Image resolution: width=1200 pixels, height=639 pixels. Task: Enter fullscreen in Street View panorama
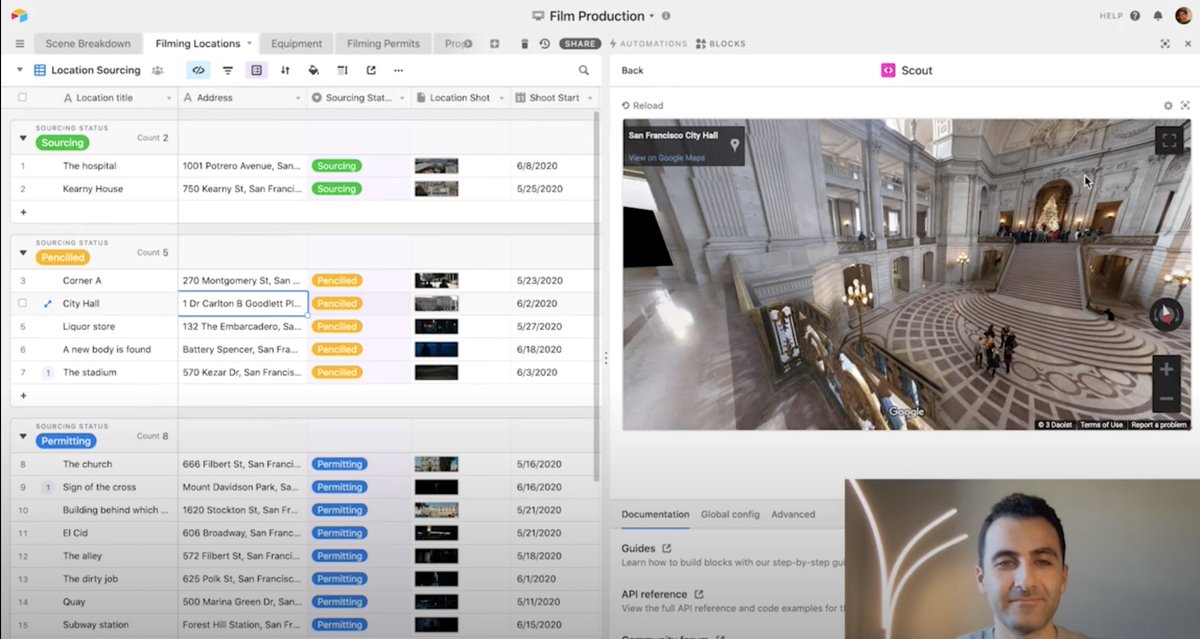(1169, 140)
